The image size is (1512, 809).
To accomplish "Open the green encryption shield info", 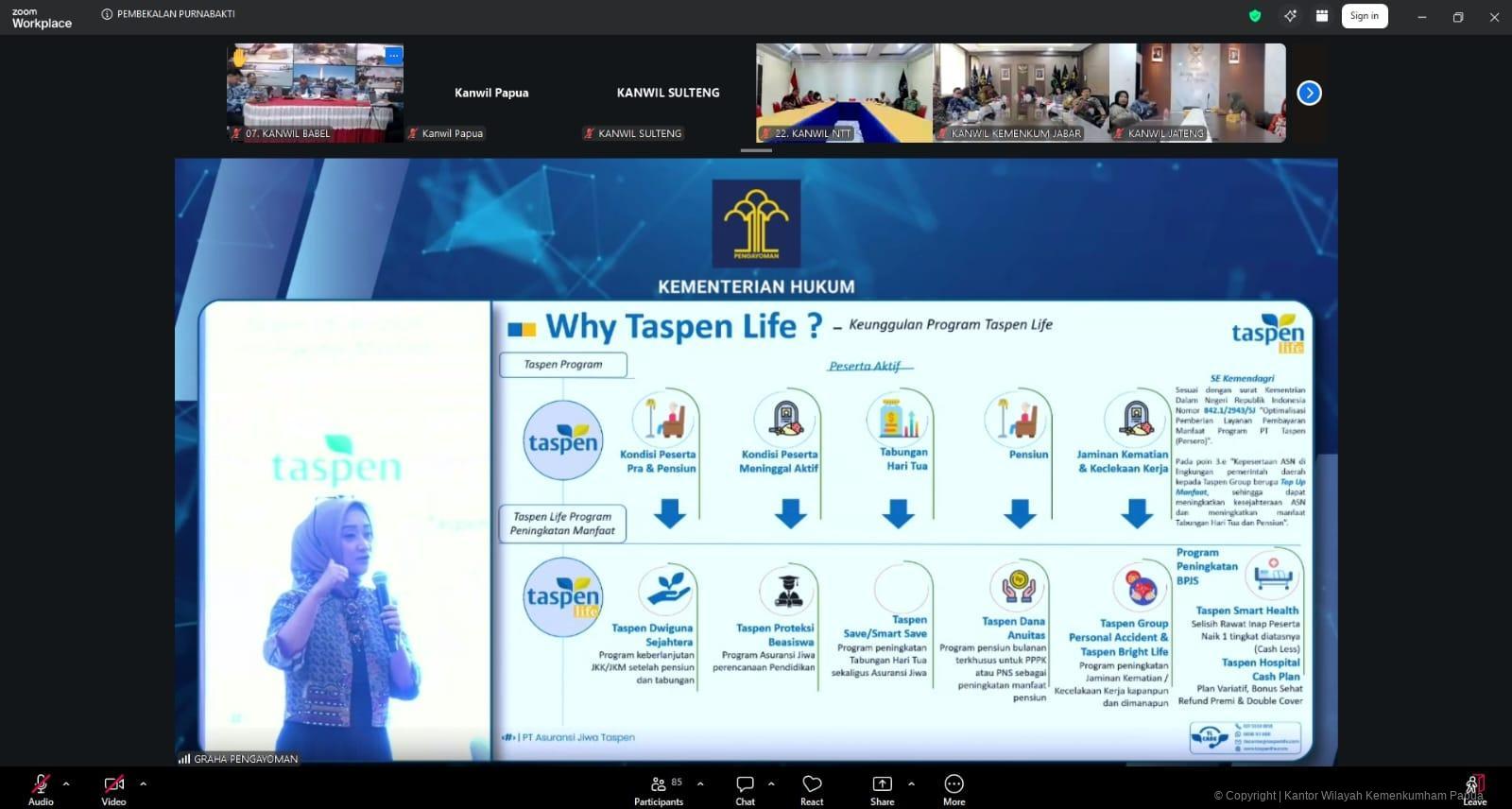I will (x=1255, y=16).
